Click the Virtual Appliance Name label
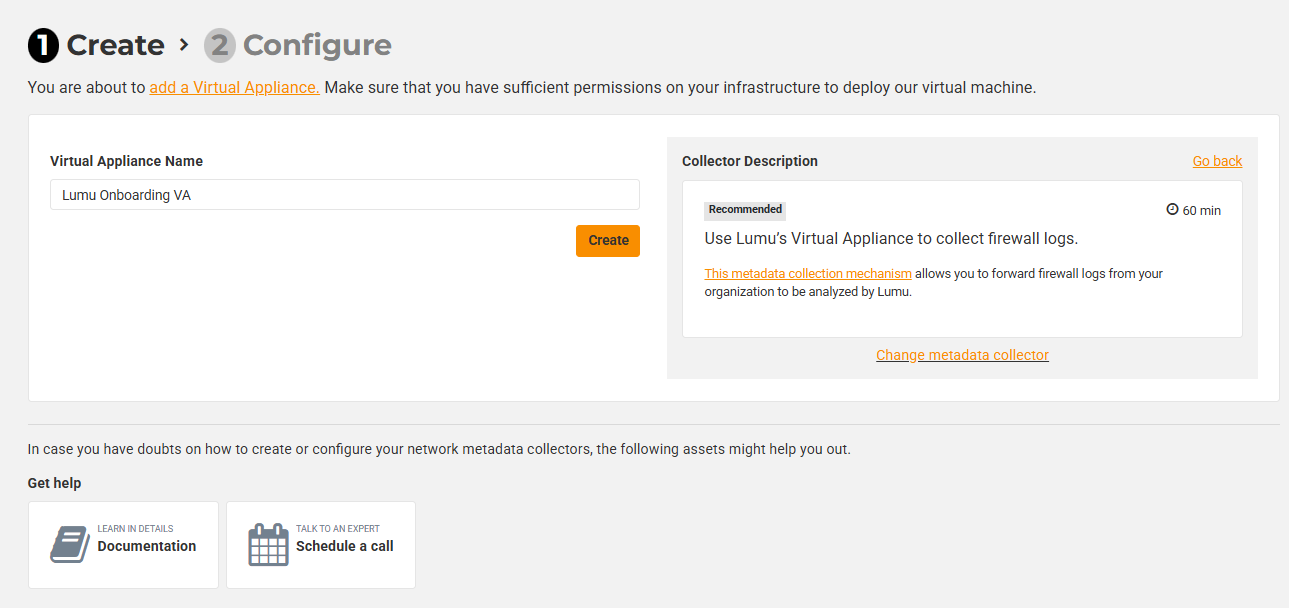 (126, 161)
